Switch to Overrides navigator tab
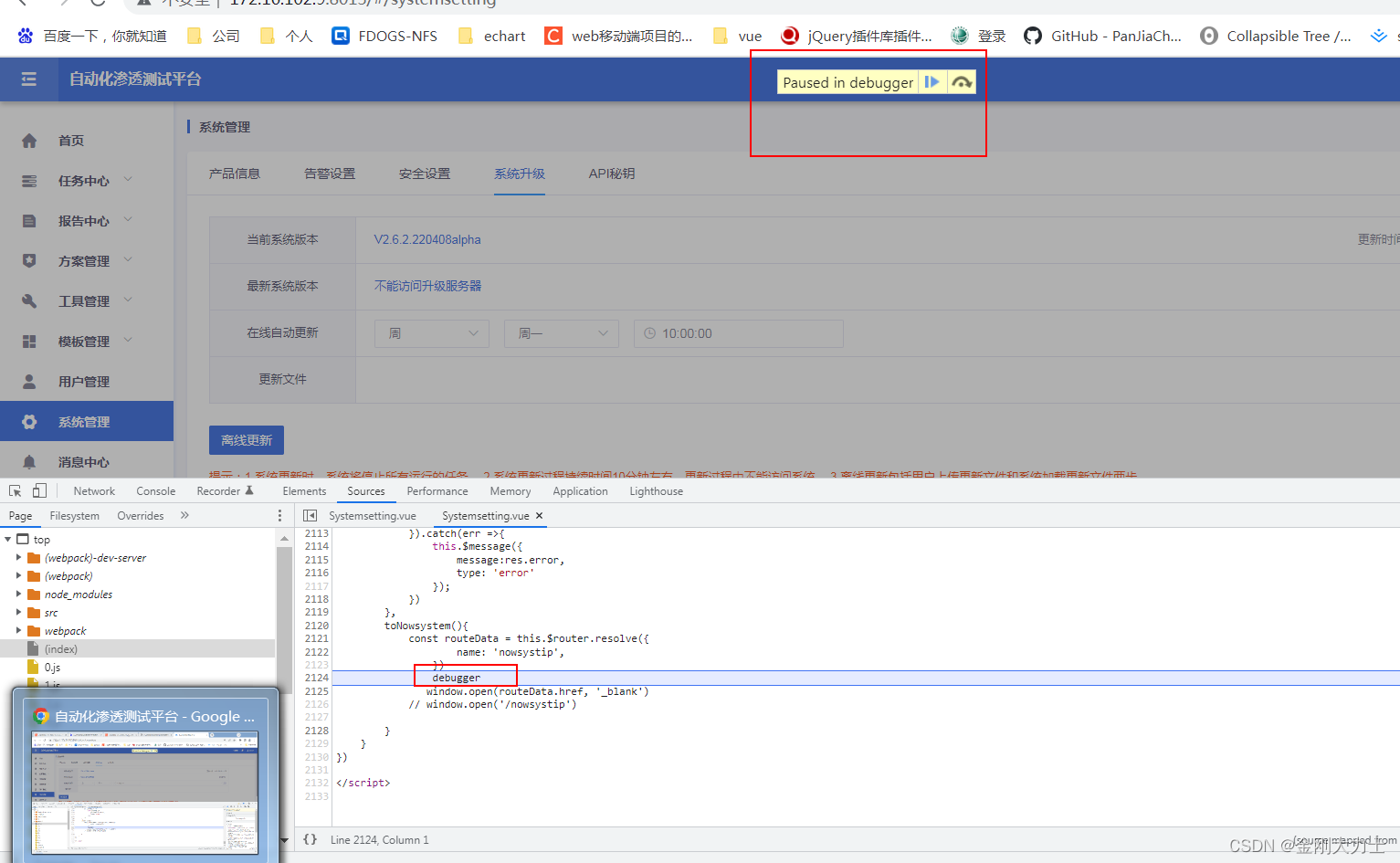The height and width of the screenshot is (863, 1400). [141, 516]
